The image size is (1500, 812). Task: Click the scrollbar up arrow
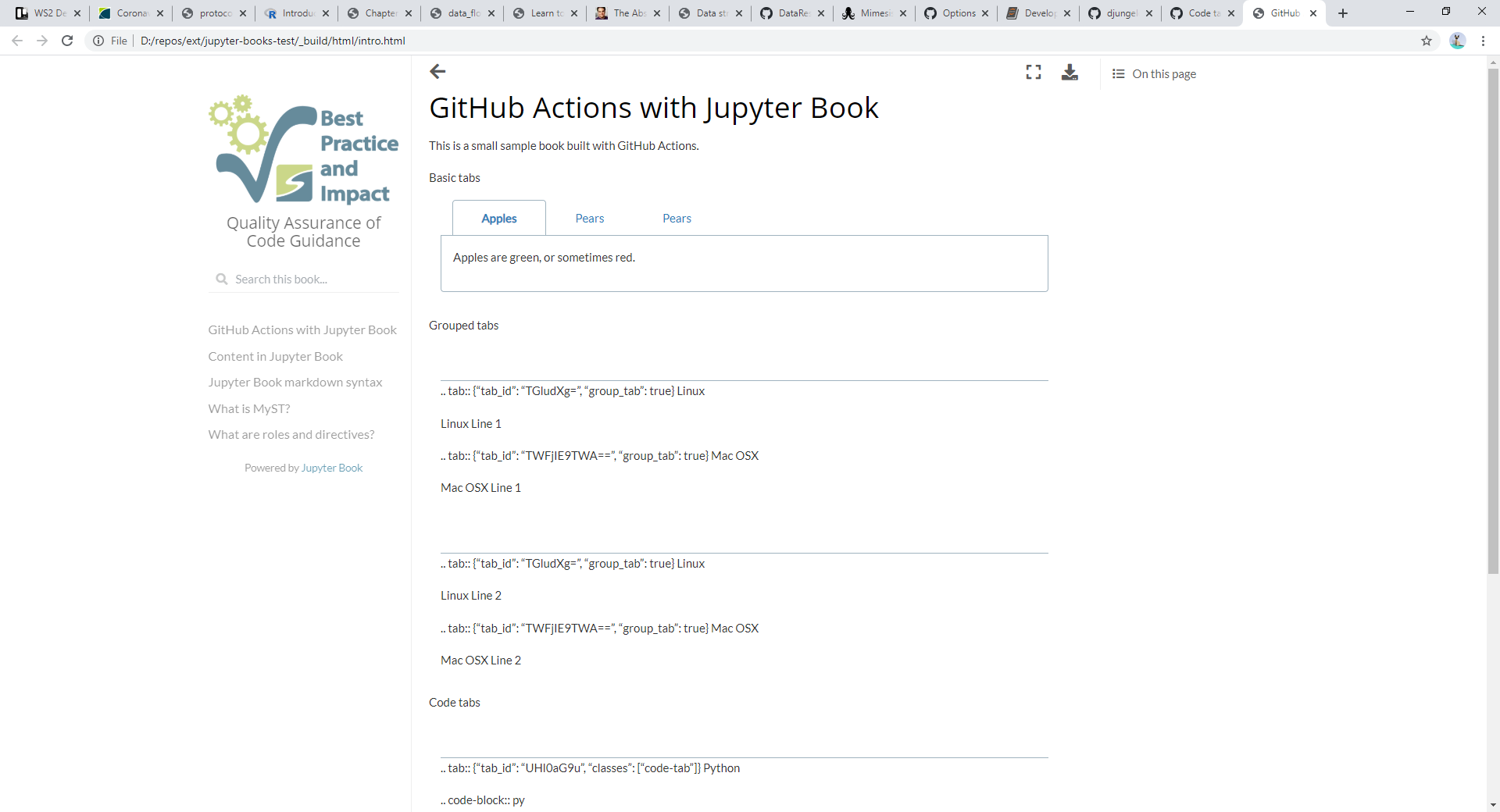coord(1493,62)
